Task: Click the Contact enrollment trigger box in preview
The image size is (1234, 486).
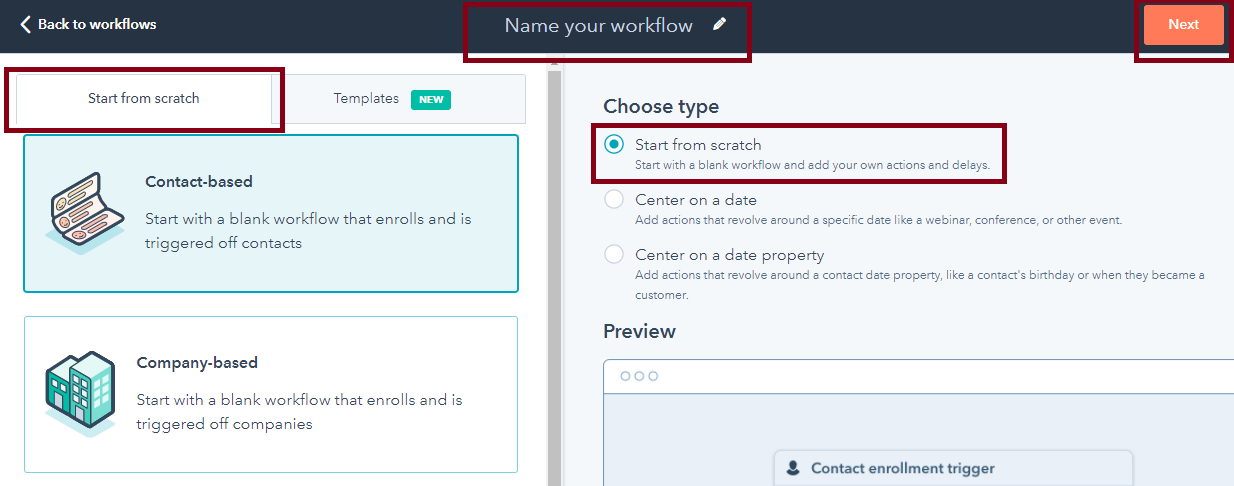Action: (953, 468)
